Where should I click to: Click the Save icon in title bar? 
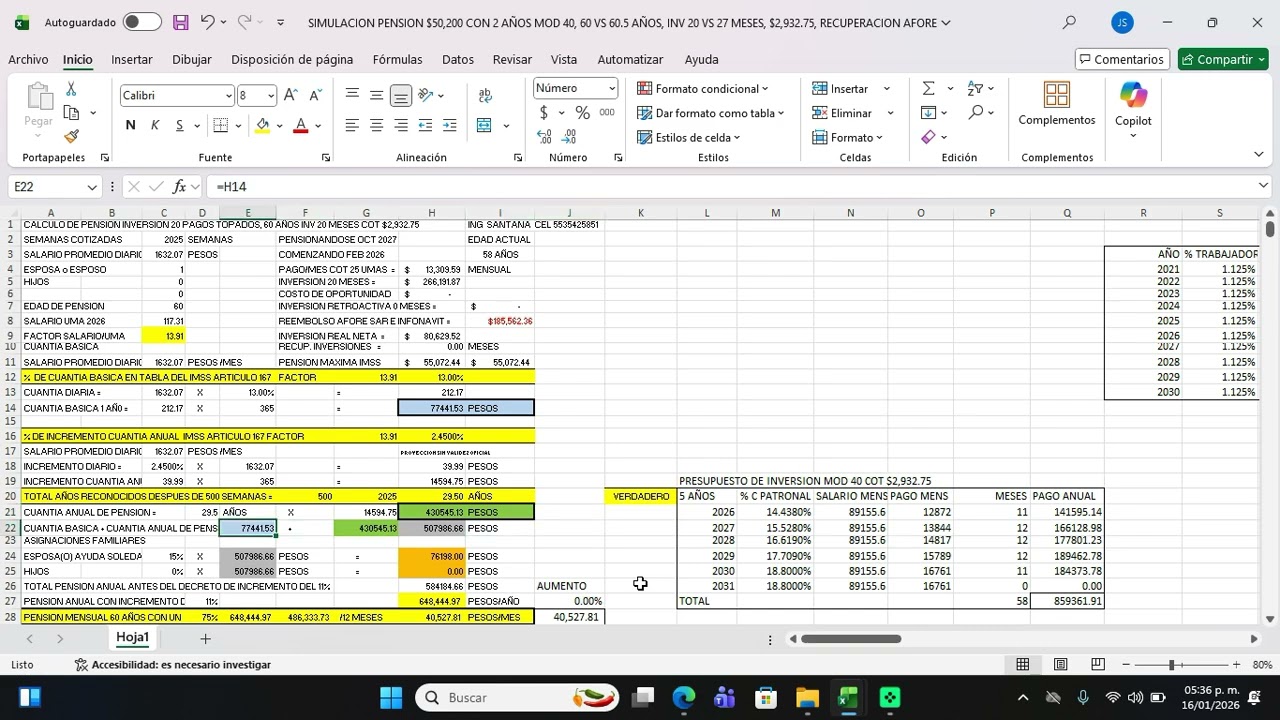pyautogui.click(x=180, y=22)
